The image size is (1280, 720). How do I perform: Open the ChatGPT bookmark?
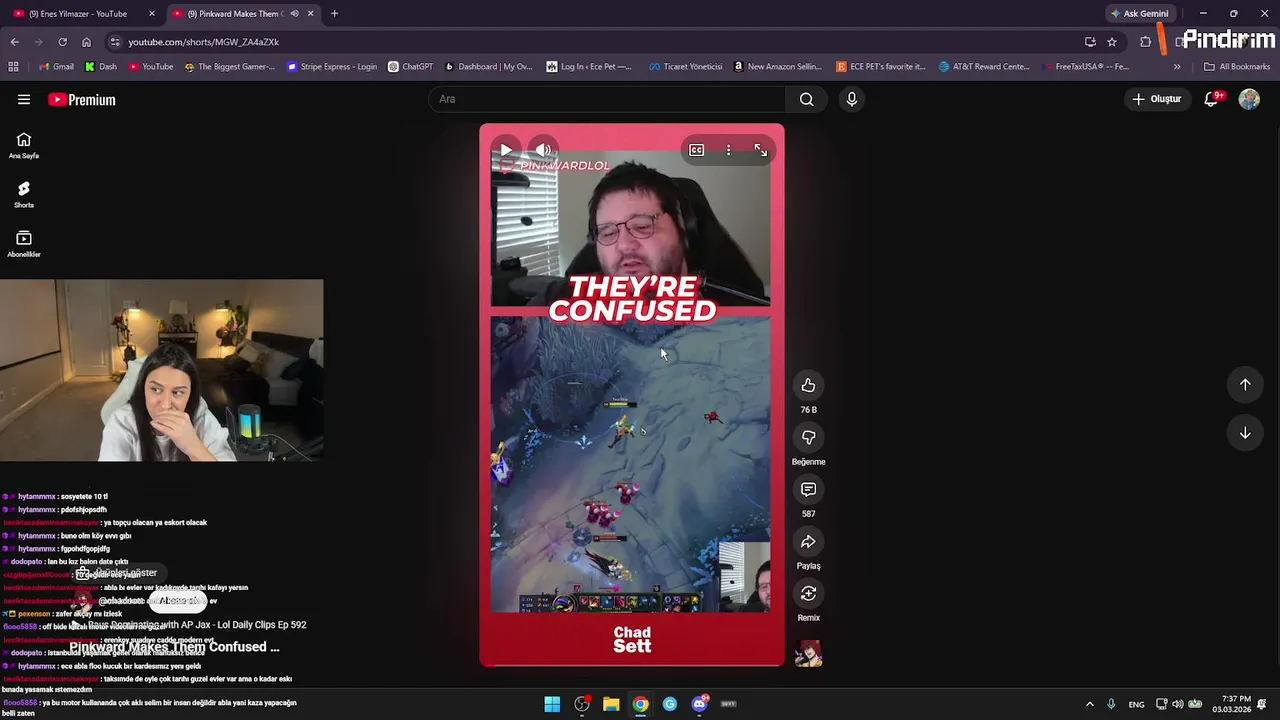pyautogui.click(x=410, y=67)
